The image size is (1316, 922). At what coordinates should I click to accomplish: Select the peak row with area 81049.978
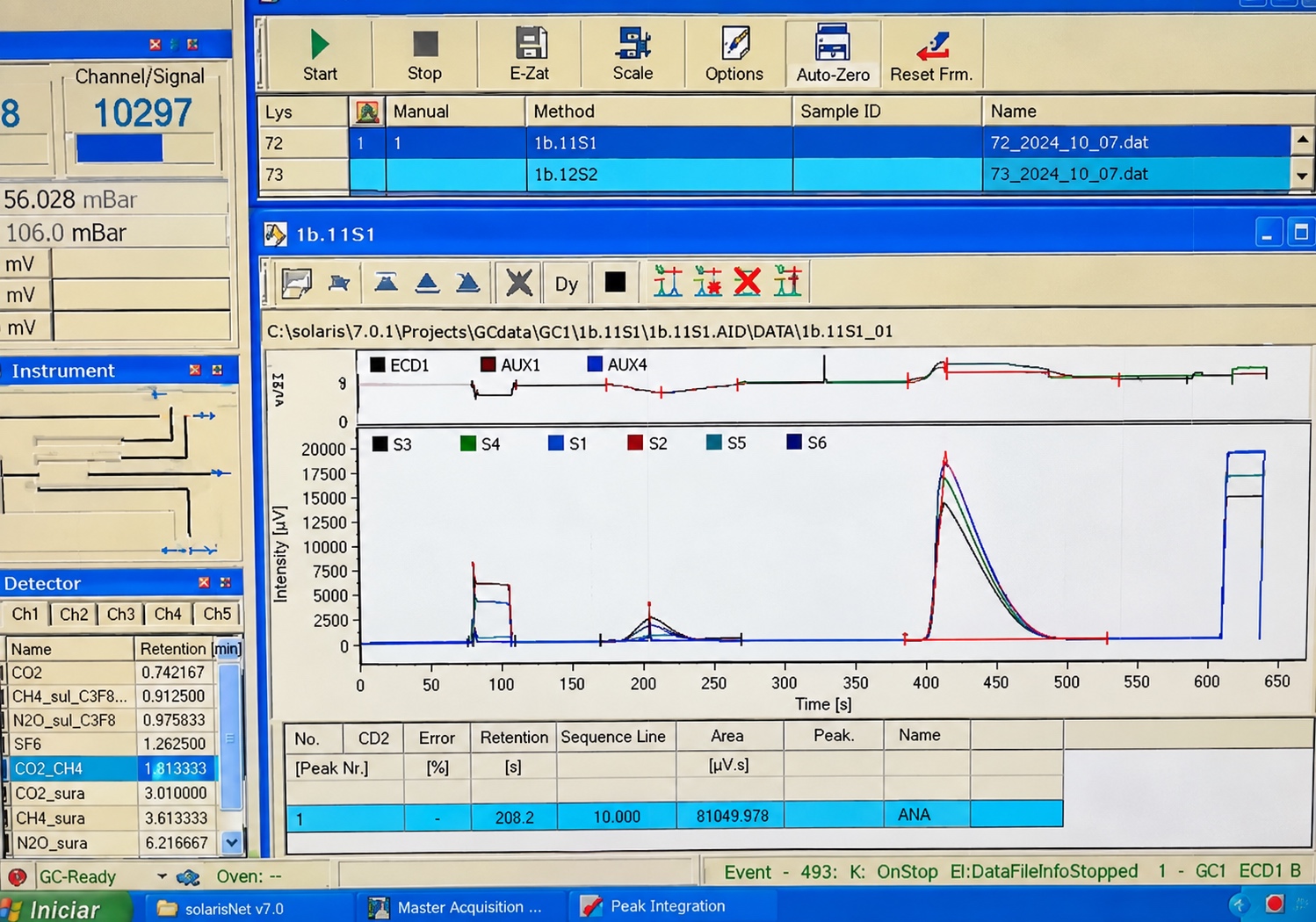tap(674, 816)
